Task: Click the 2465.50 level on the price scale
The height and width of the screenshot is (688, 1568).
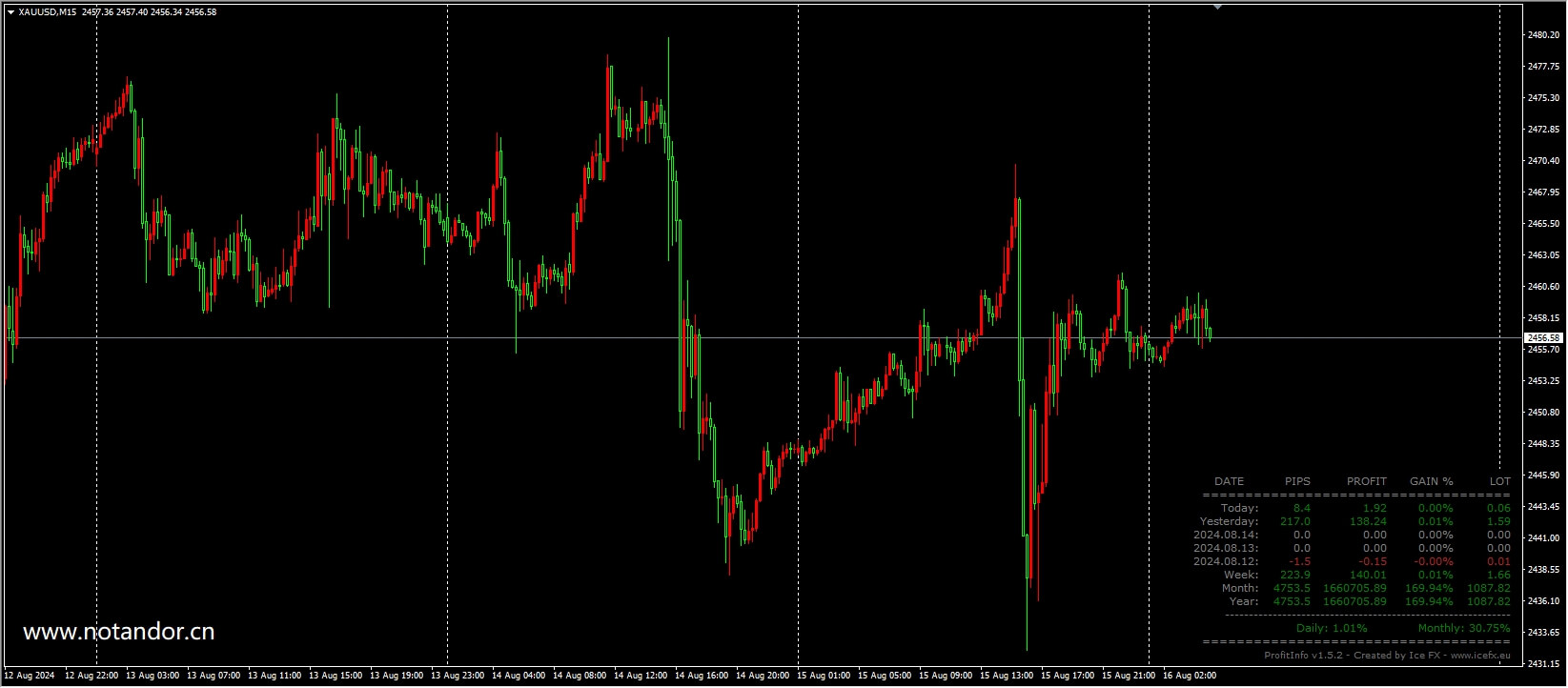Action: pyautogui.click(x=1543, y=224)
